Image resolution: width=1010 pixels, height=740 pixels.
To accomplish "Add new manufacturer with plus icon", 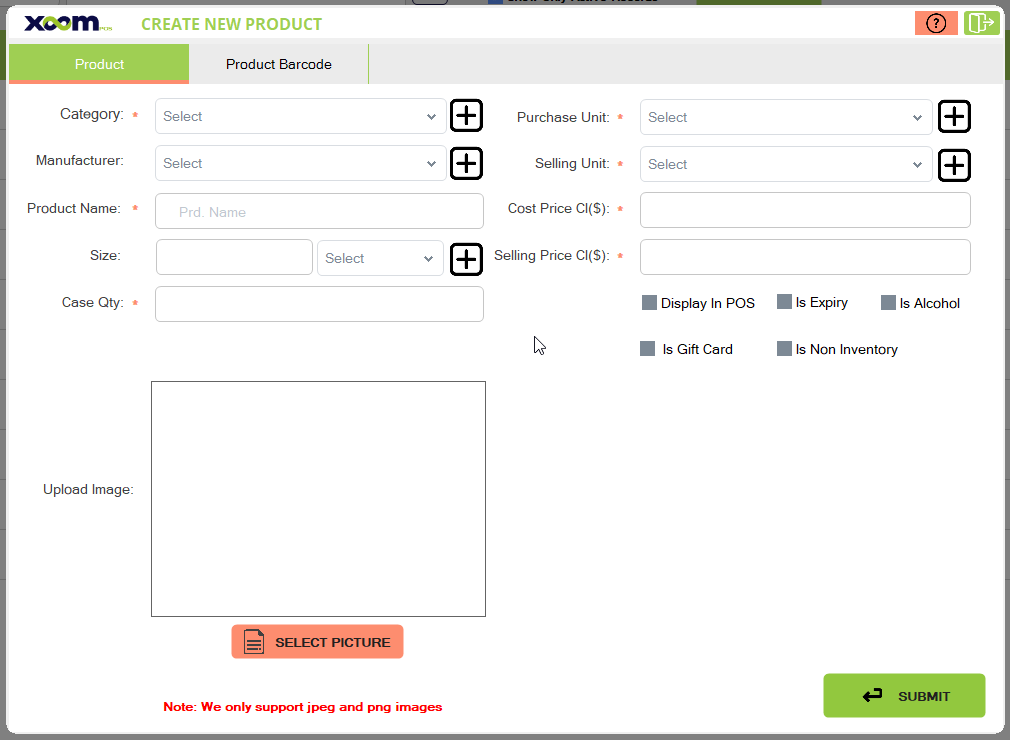I will pyautogui.click(x=466, y=163).
